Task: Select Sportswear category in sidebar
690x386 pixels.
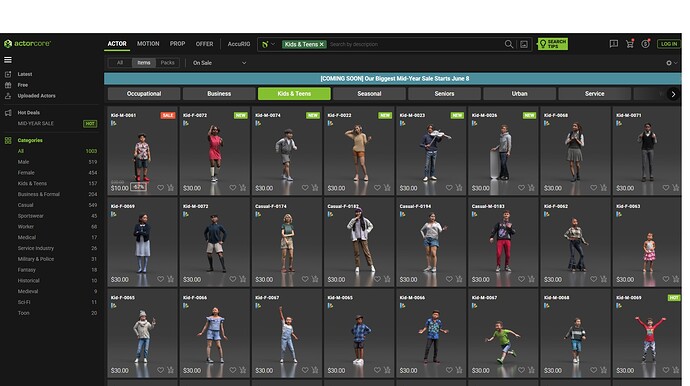Action: (30, 216)
